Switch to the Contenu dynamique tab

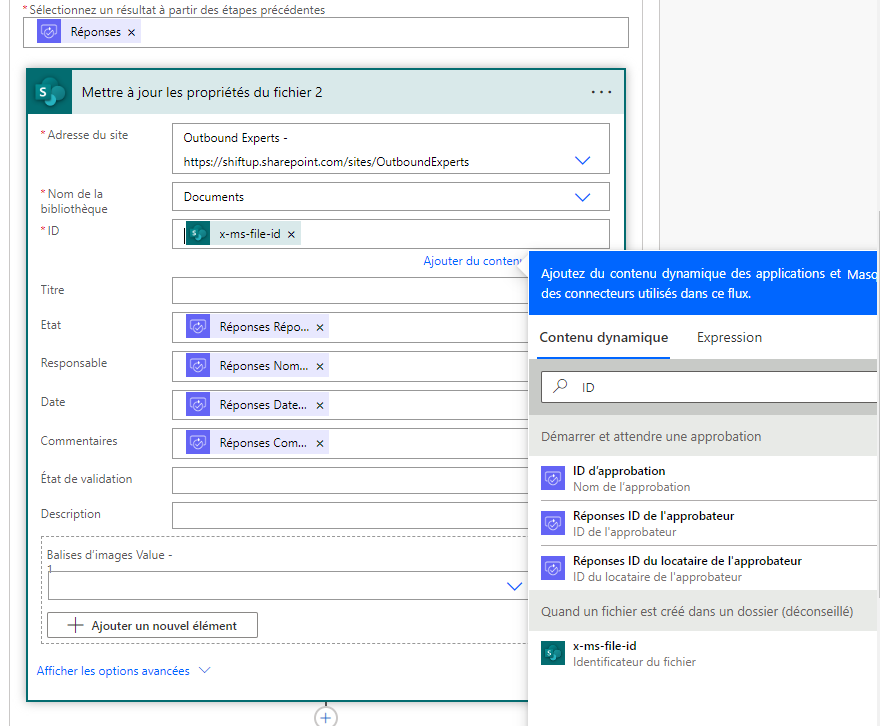pyautogui.click(x=603, y=337)
